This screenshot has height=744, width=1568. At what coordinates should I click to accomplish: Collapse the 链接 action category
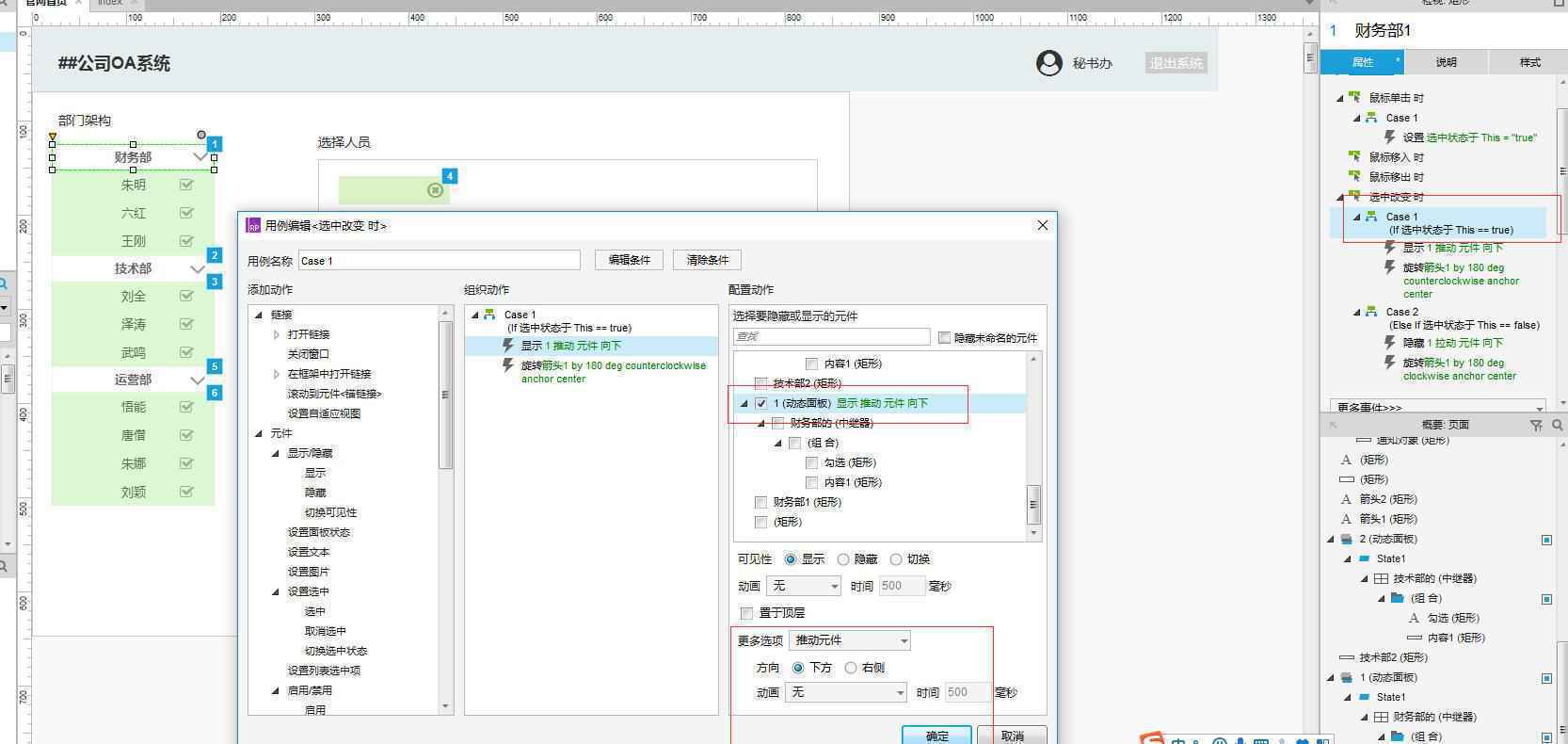(x=259, y=315)
